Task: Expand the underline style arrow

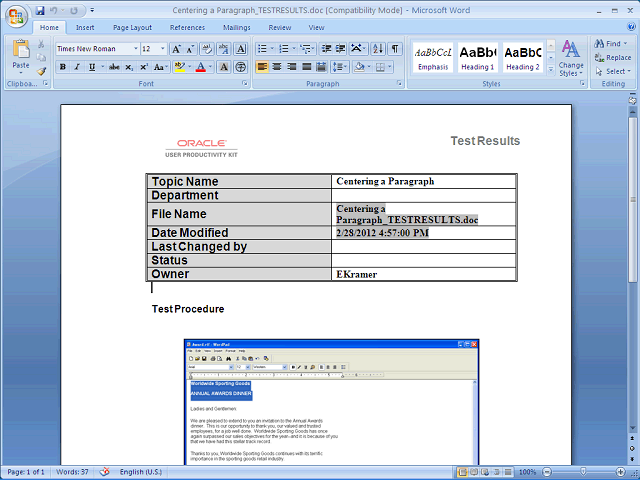Action: point(102,67)
